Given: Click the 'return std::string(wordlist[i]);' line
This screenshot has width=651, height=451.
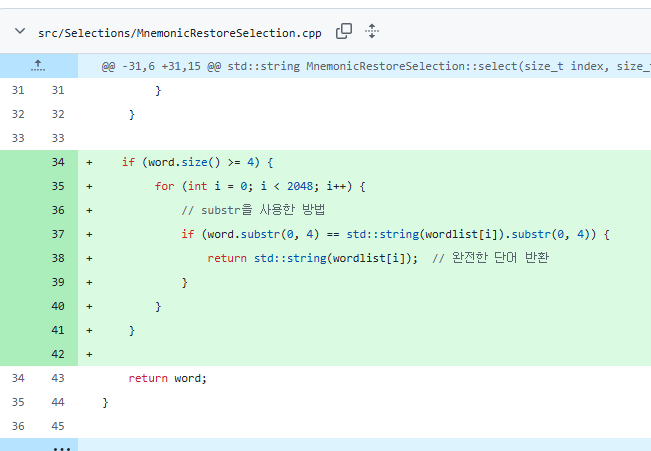Looking at the screenshot, I should pyautogui.click(x=313, y=258).
